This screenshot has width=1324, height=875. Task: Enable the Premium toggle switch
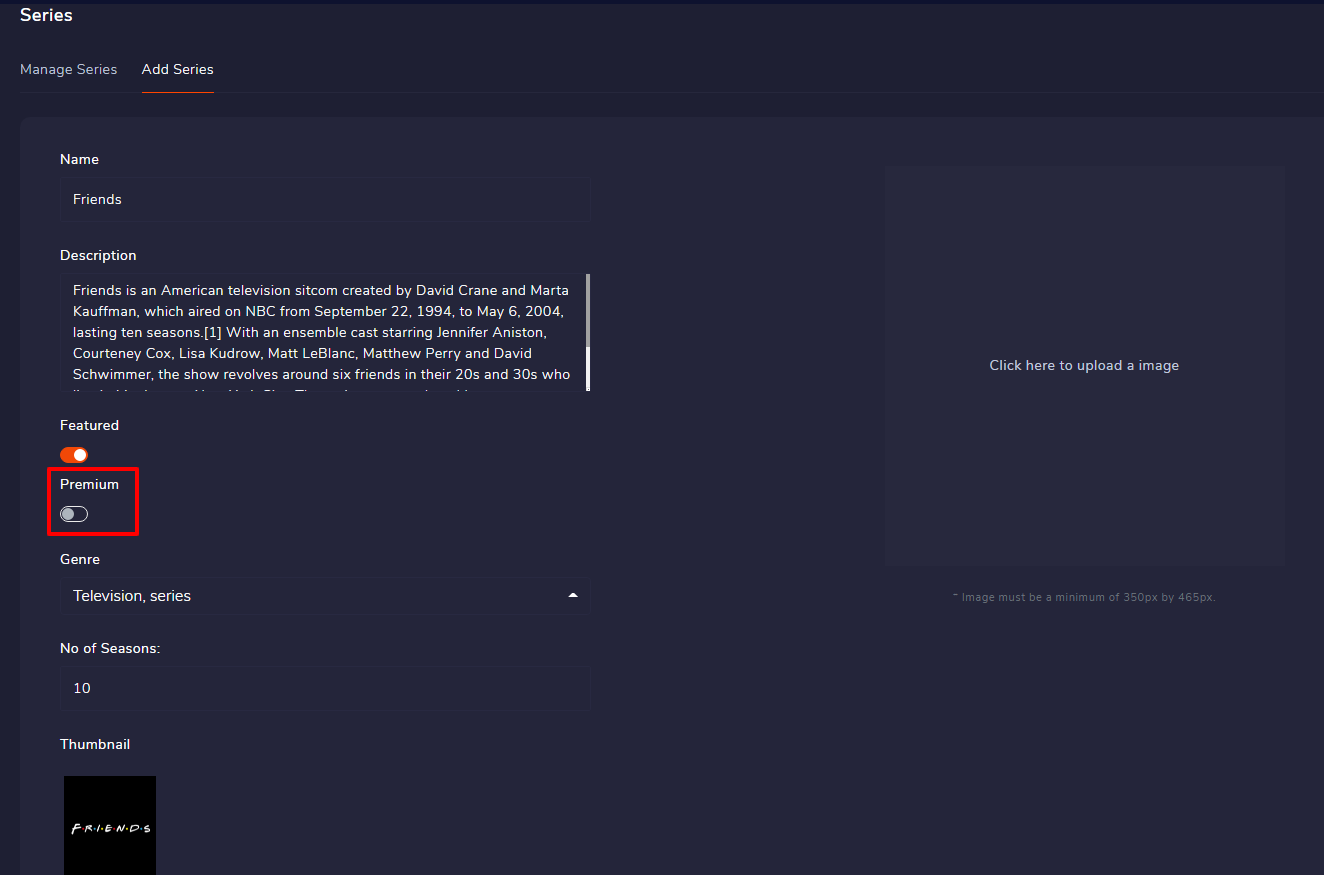click(74, 514)
